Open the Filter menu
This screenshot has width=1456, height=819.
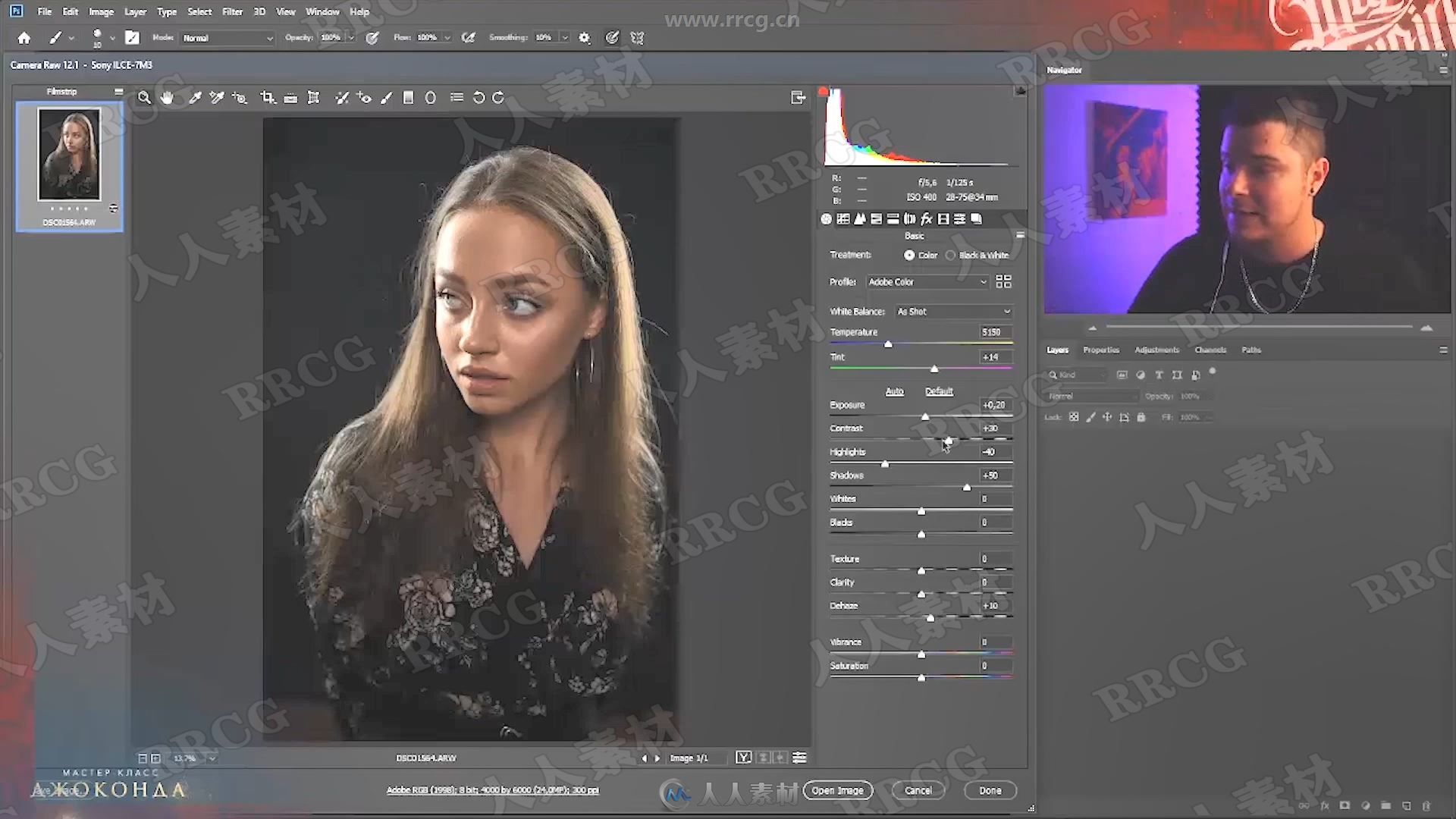coord(232,11)
